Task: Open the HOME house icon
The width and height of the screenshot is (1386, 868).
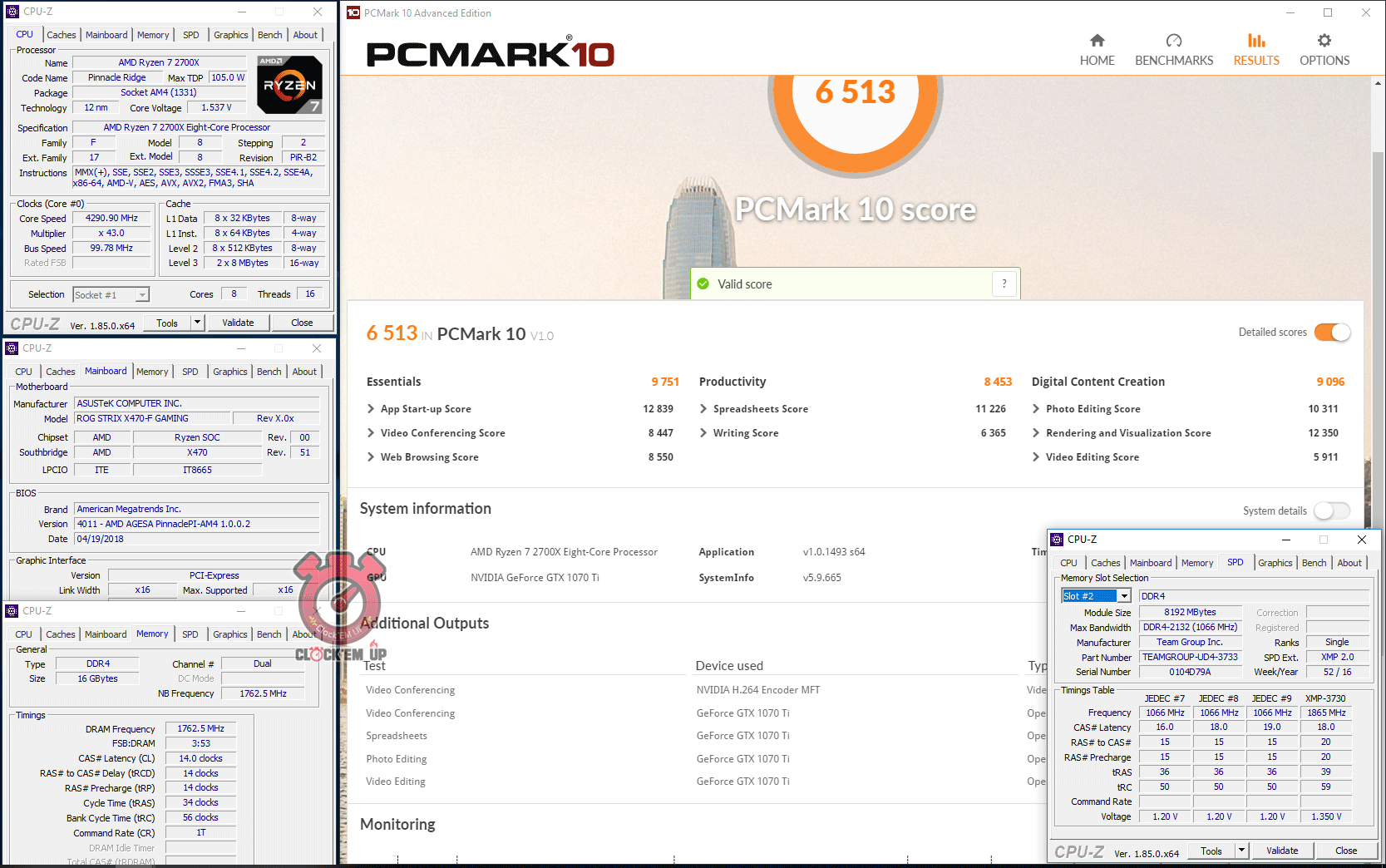Action: click(1097, 41)
